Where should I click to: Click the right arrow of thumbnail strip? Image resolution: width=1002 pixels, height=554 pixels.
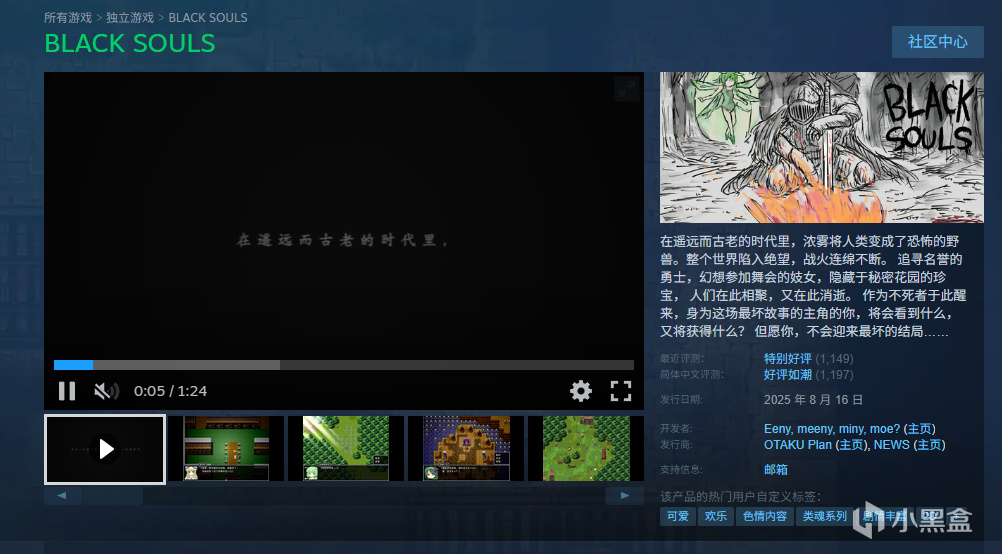tap(625, 495)
